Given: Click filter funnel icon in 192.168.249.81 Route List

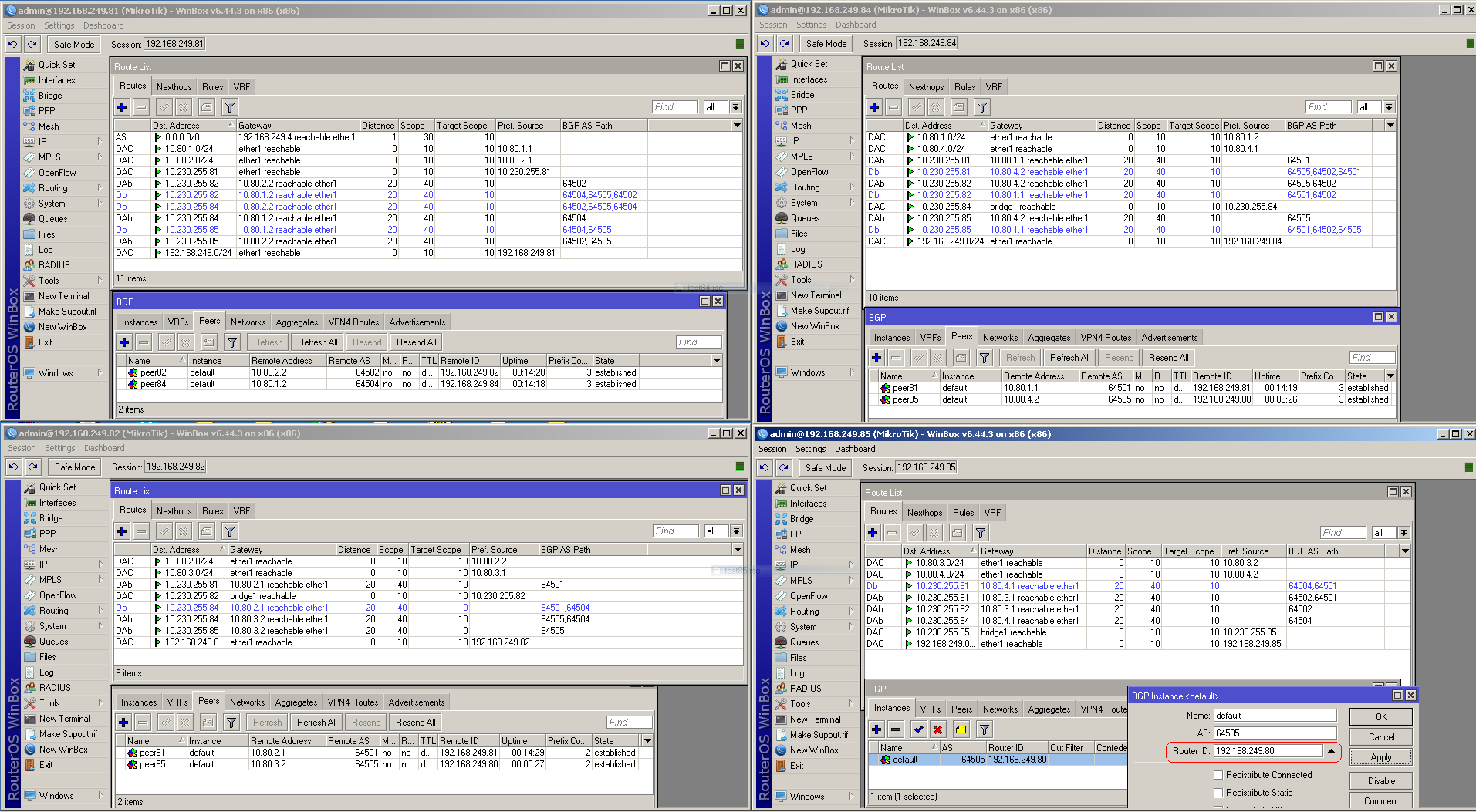Looking at the screenshot, I should [x=230, y=107].
